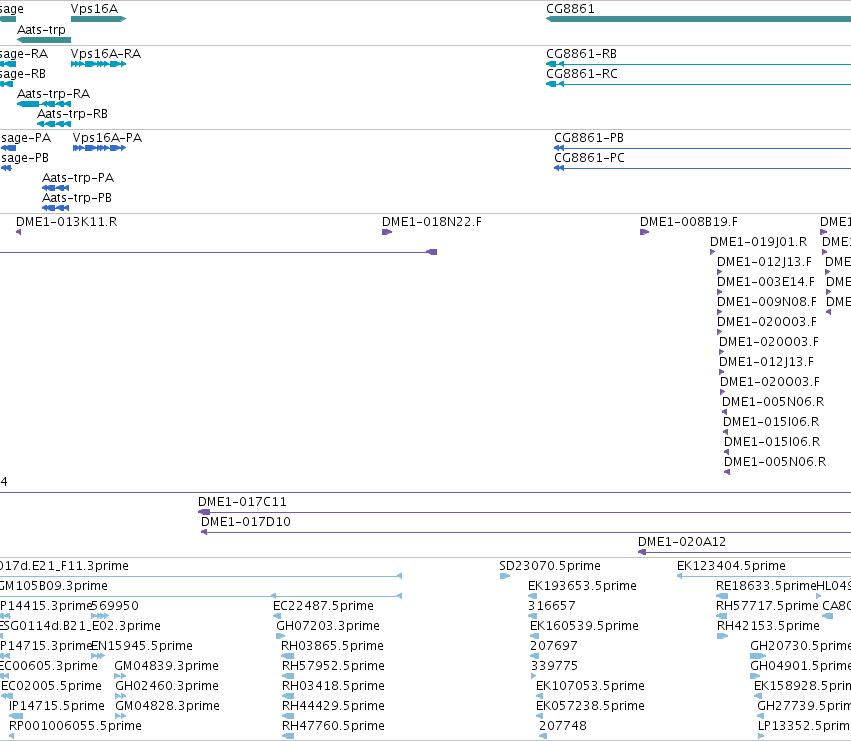Select the EC02005.5prime EST label

[x=51, y=687]
